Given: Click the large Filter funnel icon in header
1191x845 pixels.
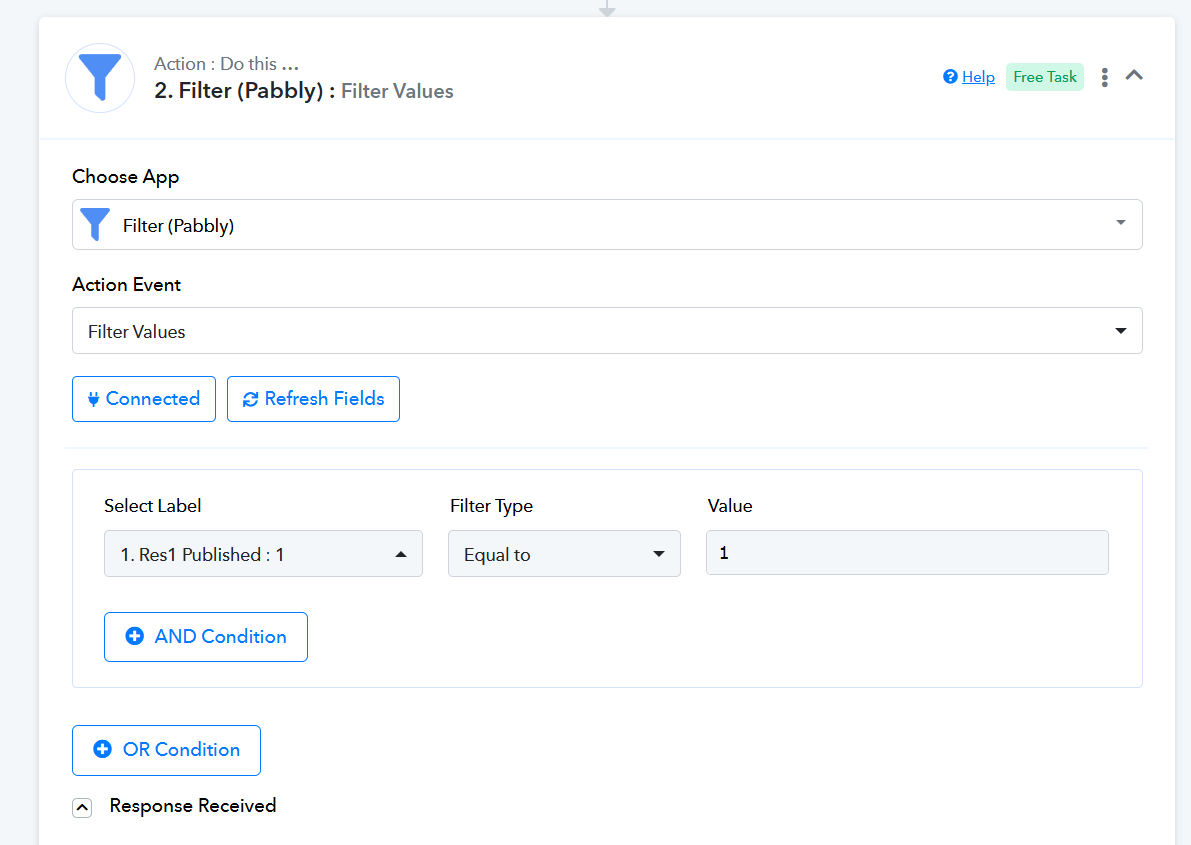Looking at the screenshot, I should [x=100, y=78].
